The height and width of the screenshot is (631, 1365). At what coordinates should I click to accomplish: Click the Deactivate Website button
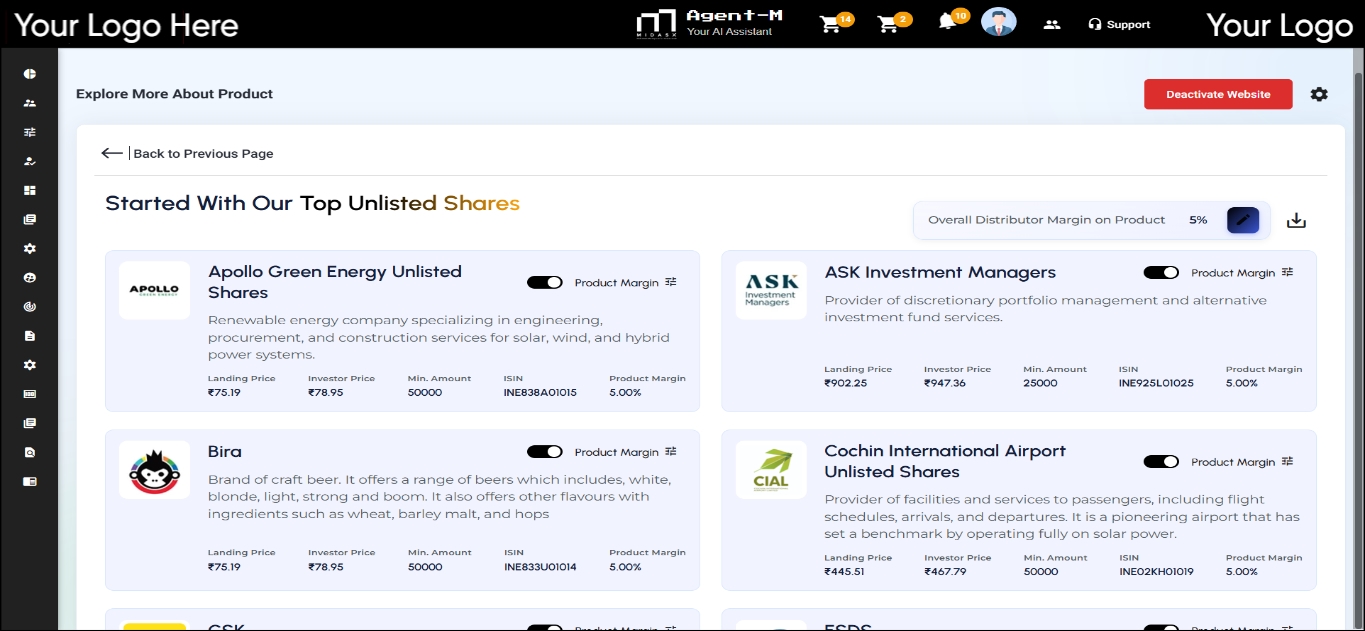click(x=1218, y=94)
